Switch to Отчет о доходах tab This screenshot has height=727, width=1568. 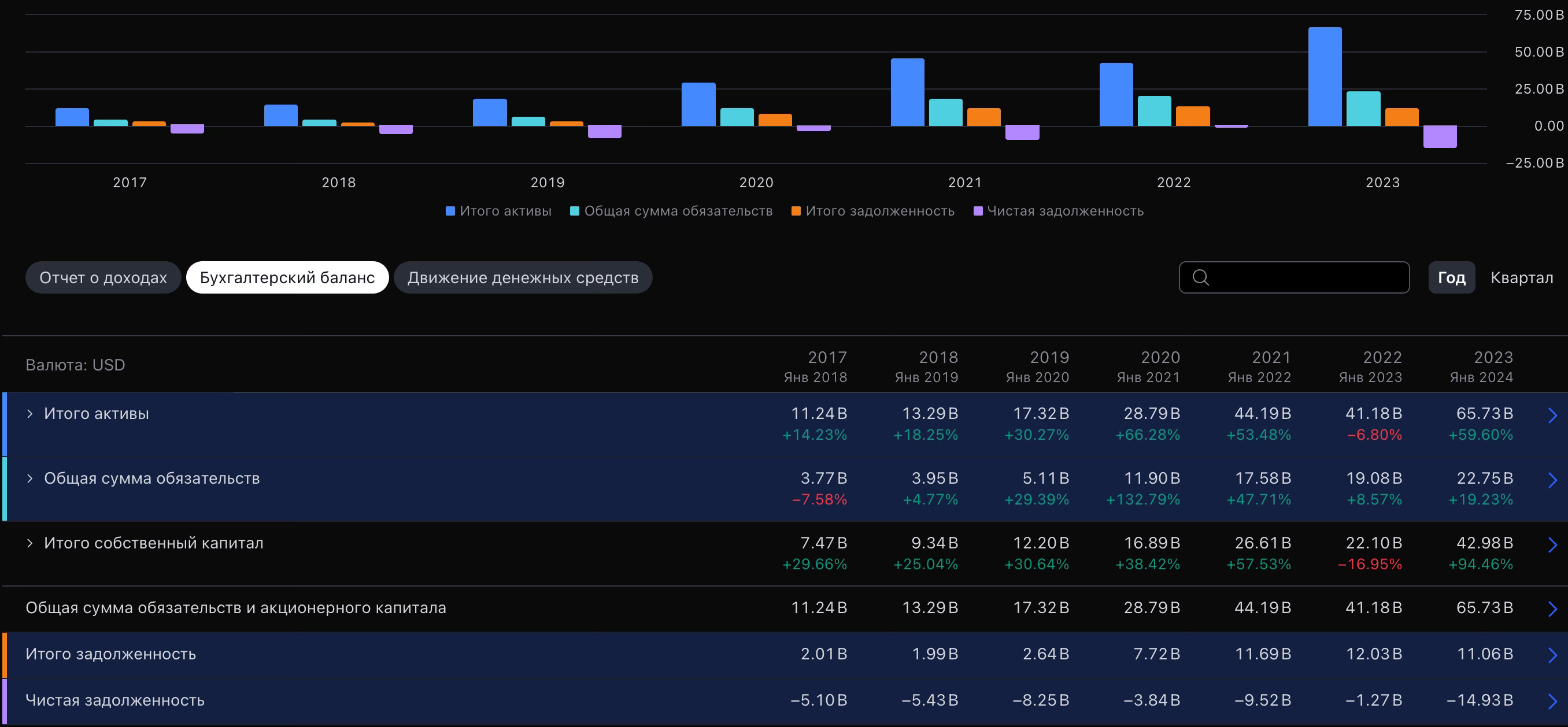coord(103,277)
